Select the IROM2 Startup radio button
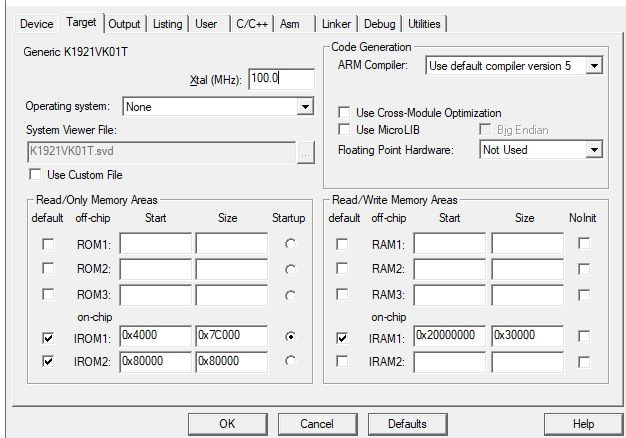 click(290, 361)
